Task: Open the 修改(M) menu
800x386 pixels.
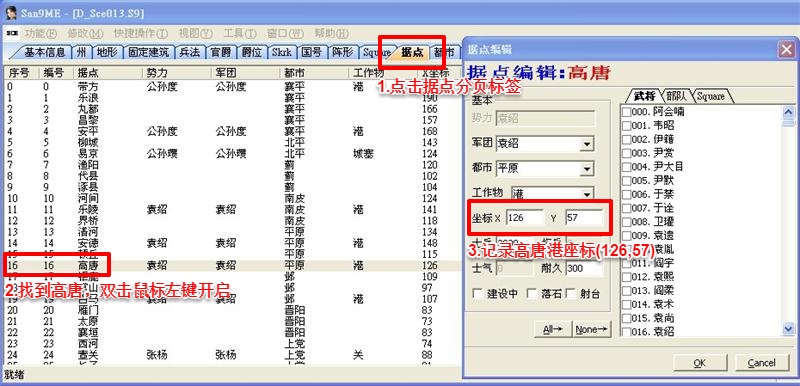Action: pyautogui.click(x=85, y=34)
